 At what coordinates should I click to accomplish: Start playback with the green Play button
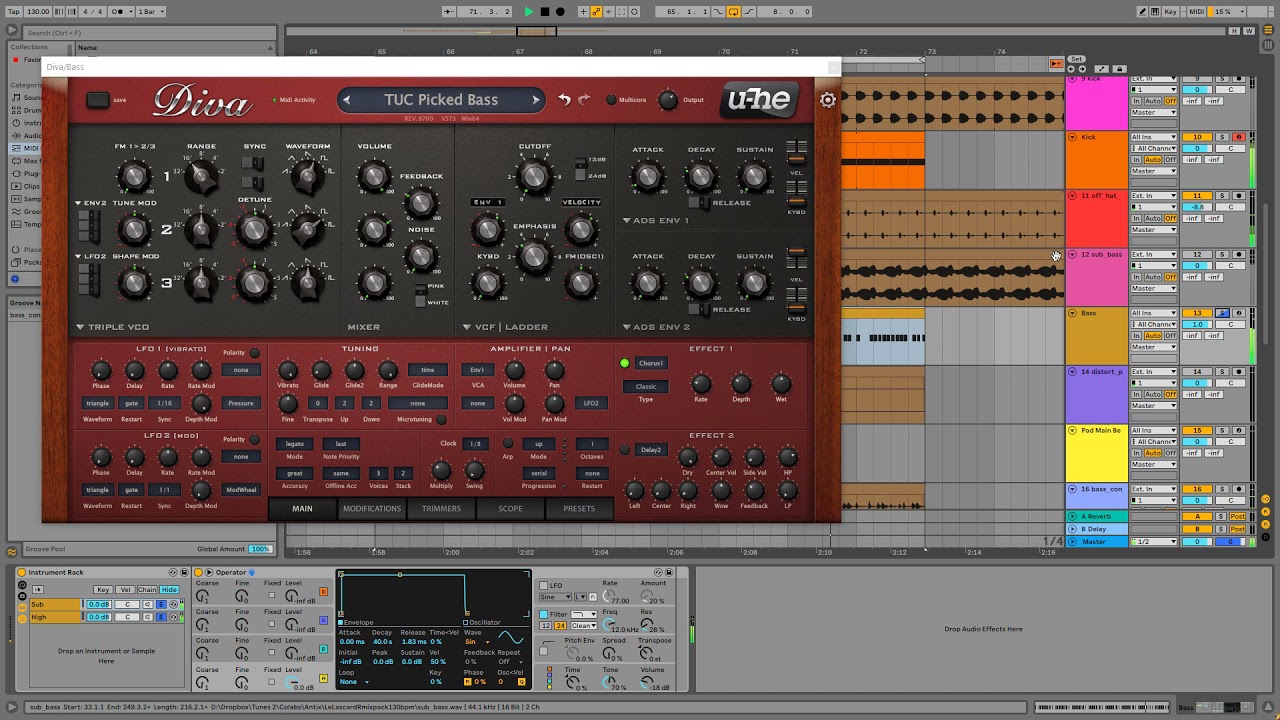pos(529,12)
